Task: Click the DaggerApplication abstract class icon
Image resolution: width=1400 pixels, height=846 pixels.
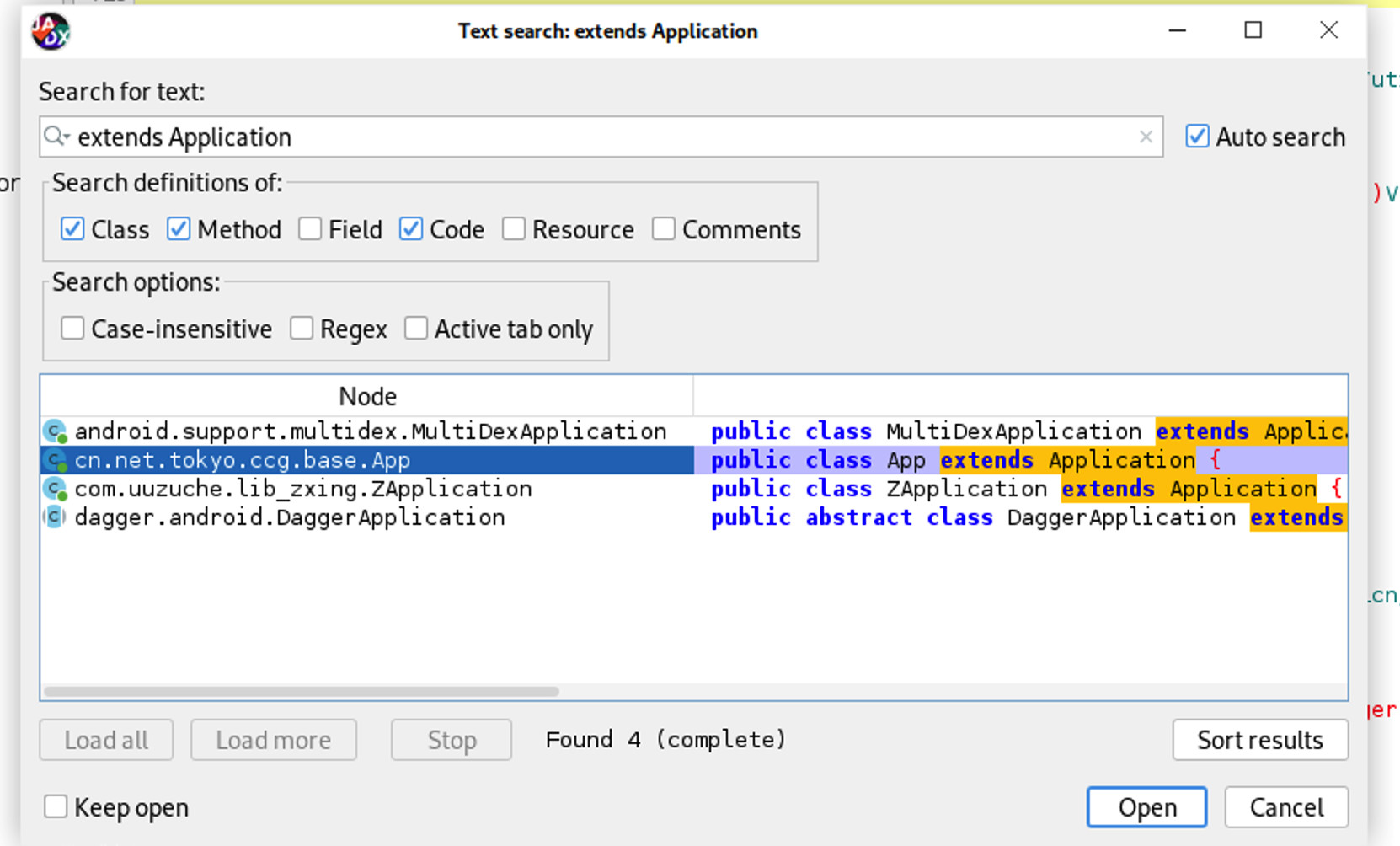Action: [56, 517]
